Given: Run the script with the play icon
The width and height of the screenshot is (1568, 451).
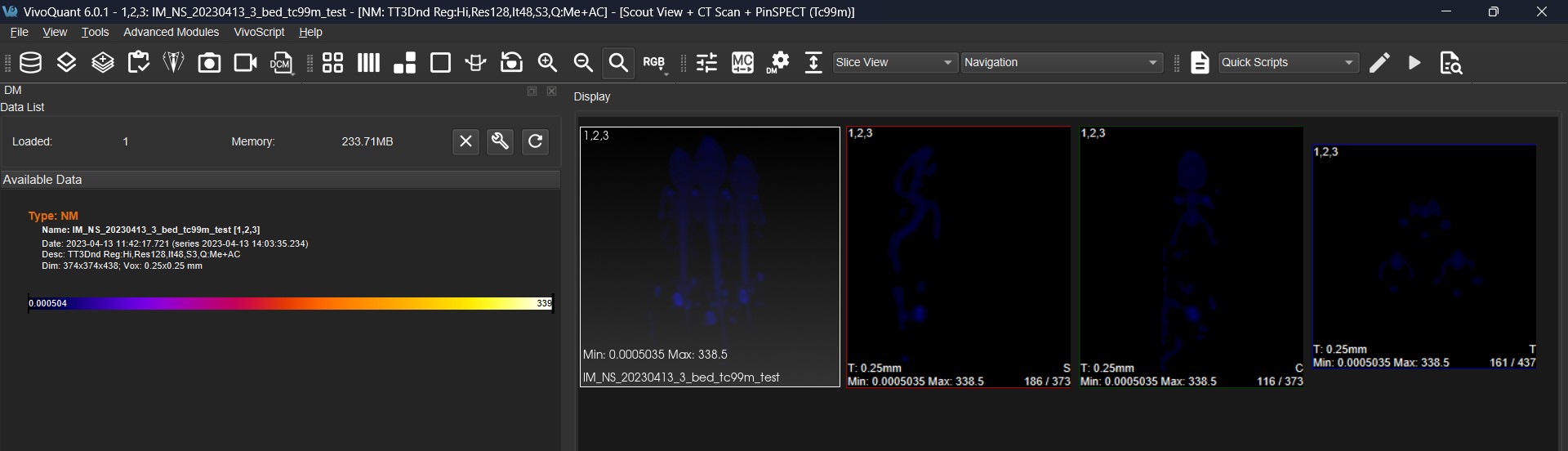Looking at the screenshot, I should (1414, 63).
